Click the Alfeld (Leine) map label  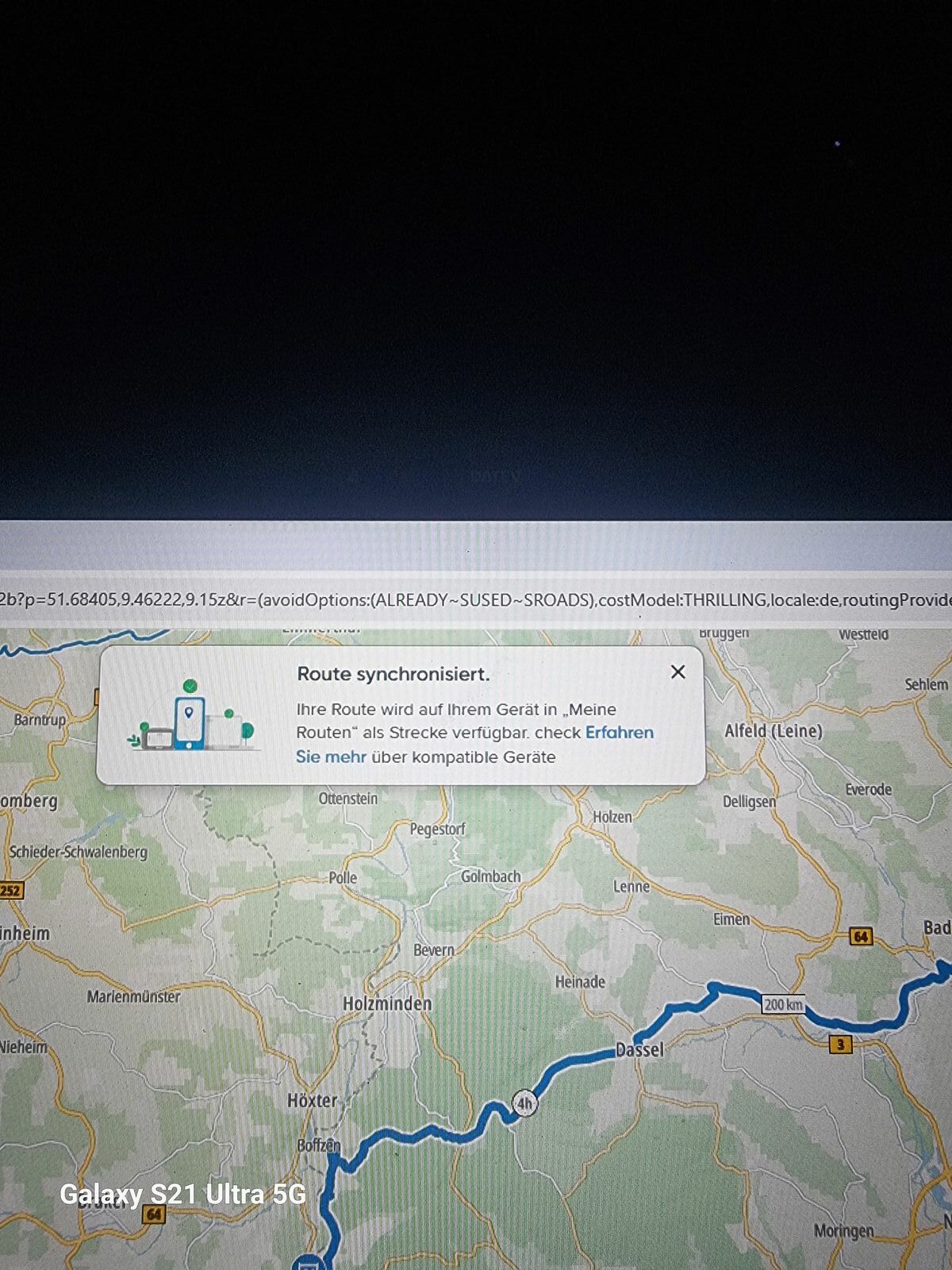[x=773, y=731]
